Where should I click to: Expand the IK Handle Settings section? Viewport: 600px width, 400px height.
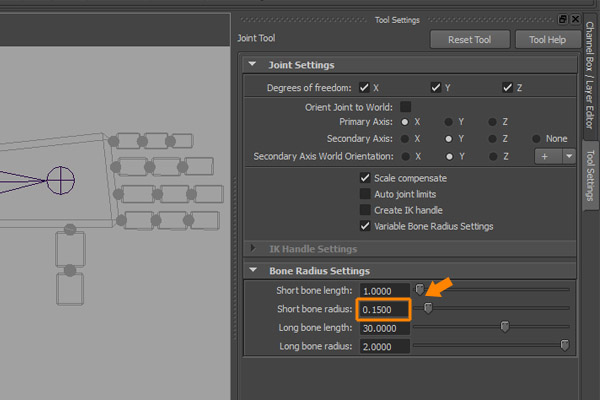[252, 248]
